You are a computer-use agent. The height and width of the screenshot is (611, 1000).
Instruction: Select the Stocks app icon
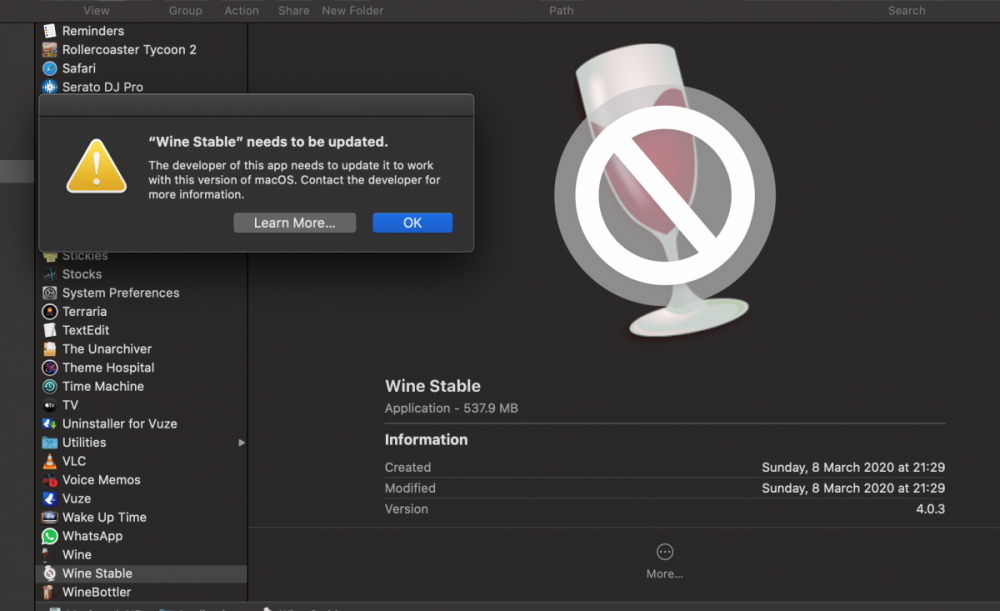(x=51, y=274)
